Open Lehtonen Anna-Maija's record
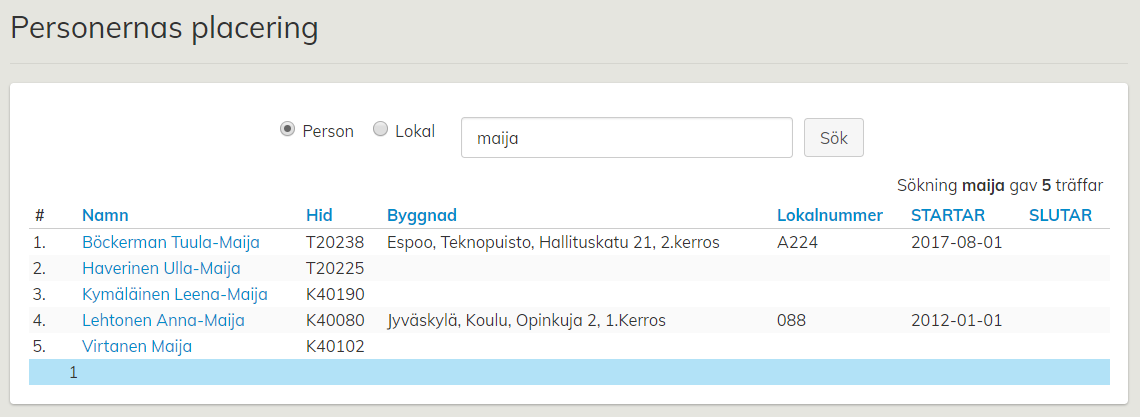Screen dimensions: 1140x417 click(163, 320)
